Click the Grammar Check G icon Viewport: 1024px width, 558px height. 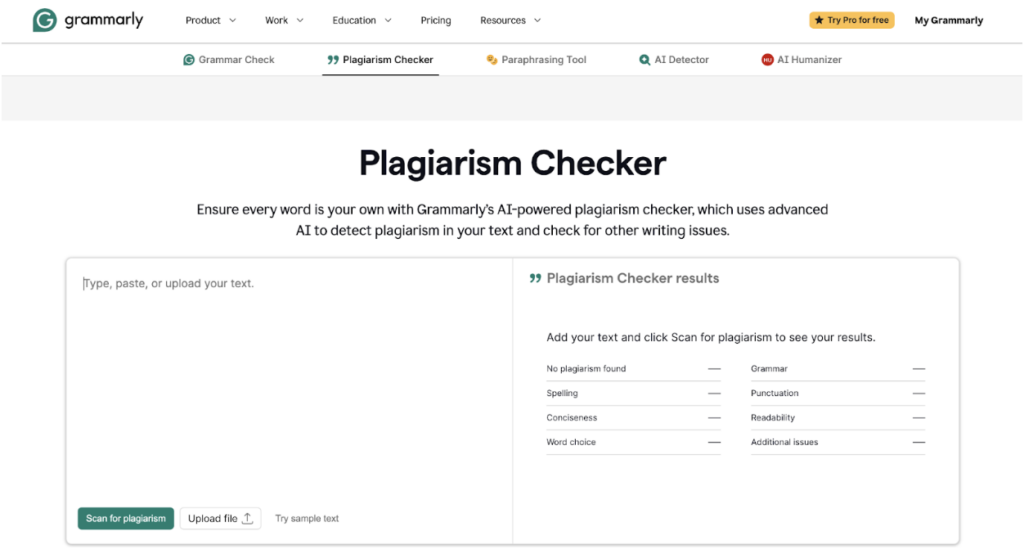189,59
